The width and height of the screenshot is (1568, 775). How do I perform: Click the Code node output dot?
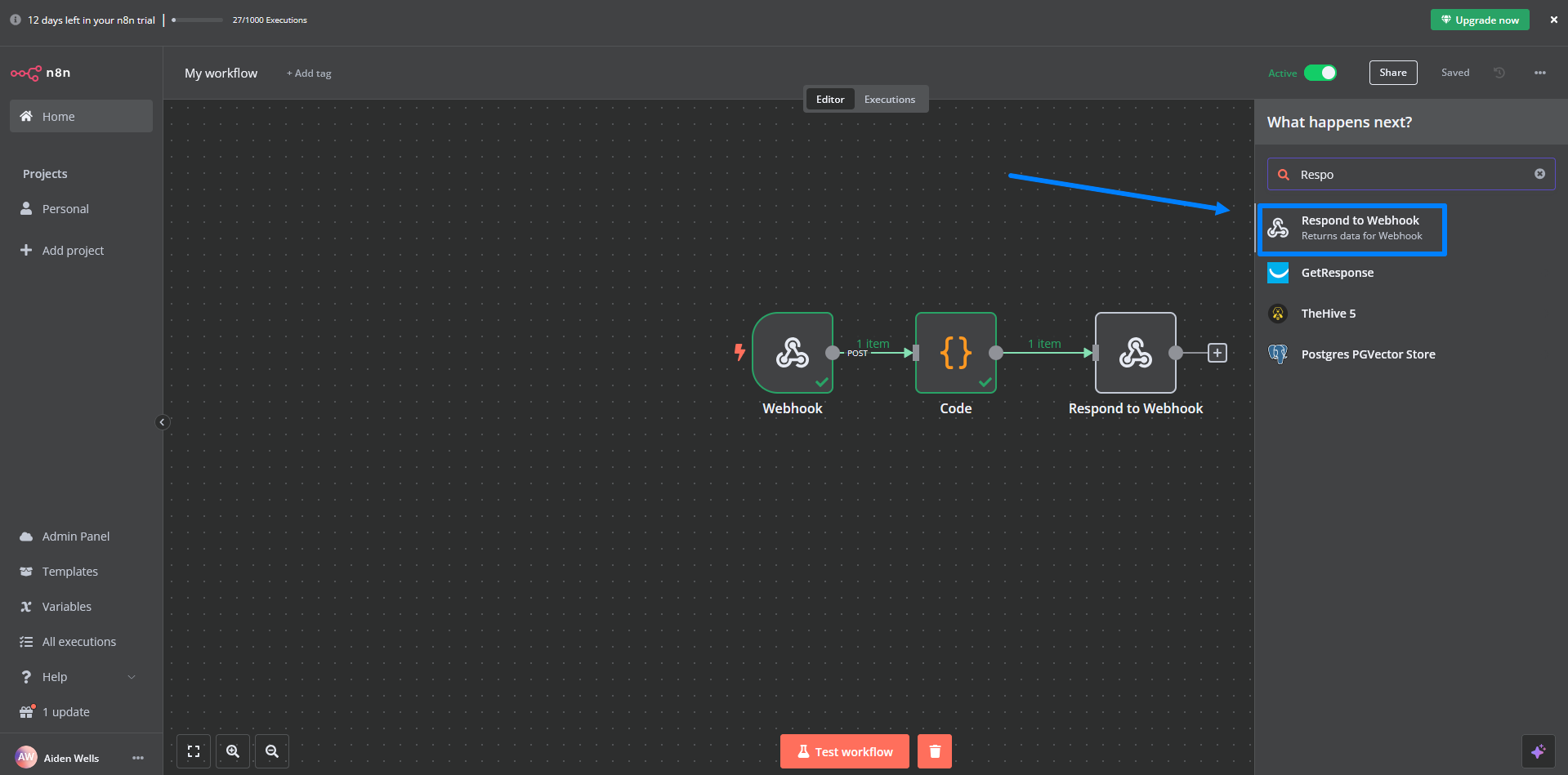tap(996, 353)
